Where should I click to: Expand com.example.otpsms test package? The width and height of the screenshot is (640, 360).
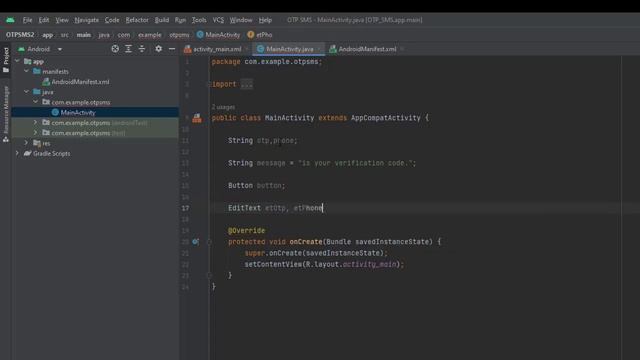pyautogui.click(x=36, y=133)
